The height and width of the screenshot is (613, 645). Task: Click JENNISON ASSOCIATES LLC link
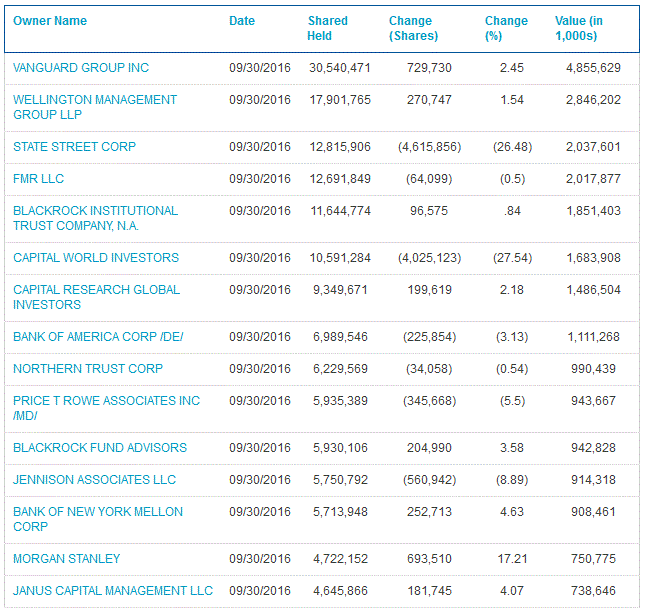point(95,480)
